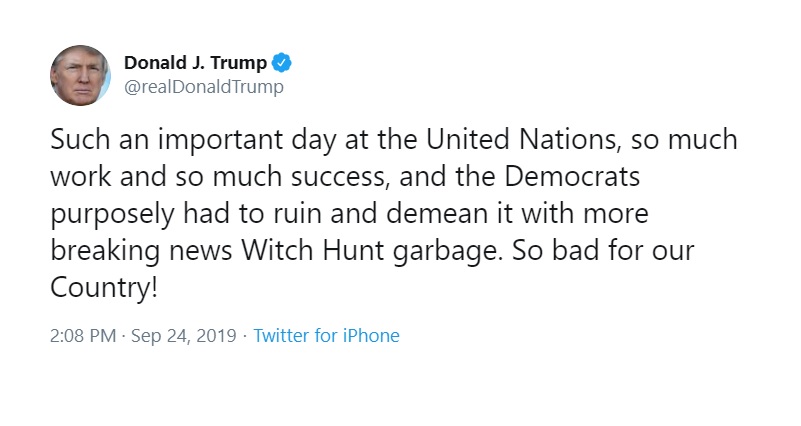Click the word 'Democrats' in the tweet
This screenshot has width=801, height=426.
[572, 176]
